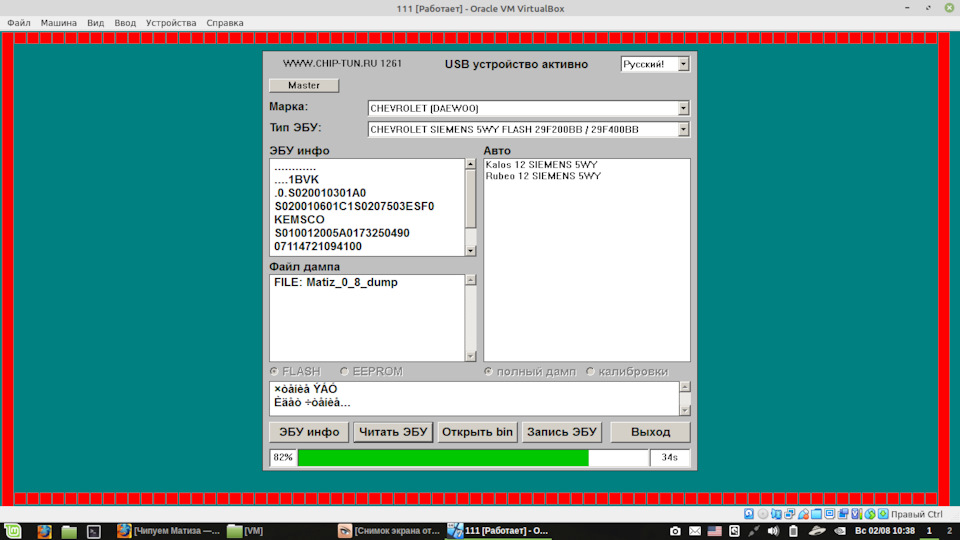Switch to Чипуем Матиза Firefox window
The height and width of the screenshot is (540, 960).
(168, 531)
